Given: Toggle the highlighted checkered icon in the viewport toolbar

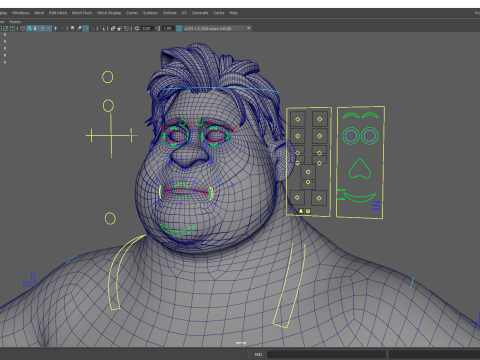Looking at the screenshot, I should [86, 28].
